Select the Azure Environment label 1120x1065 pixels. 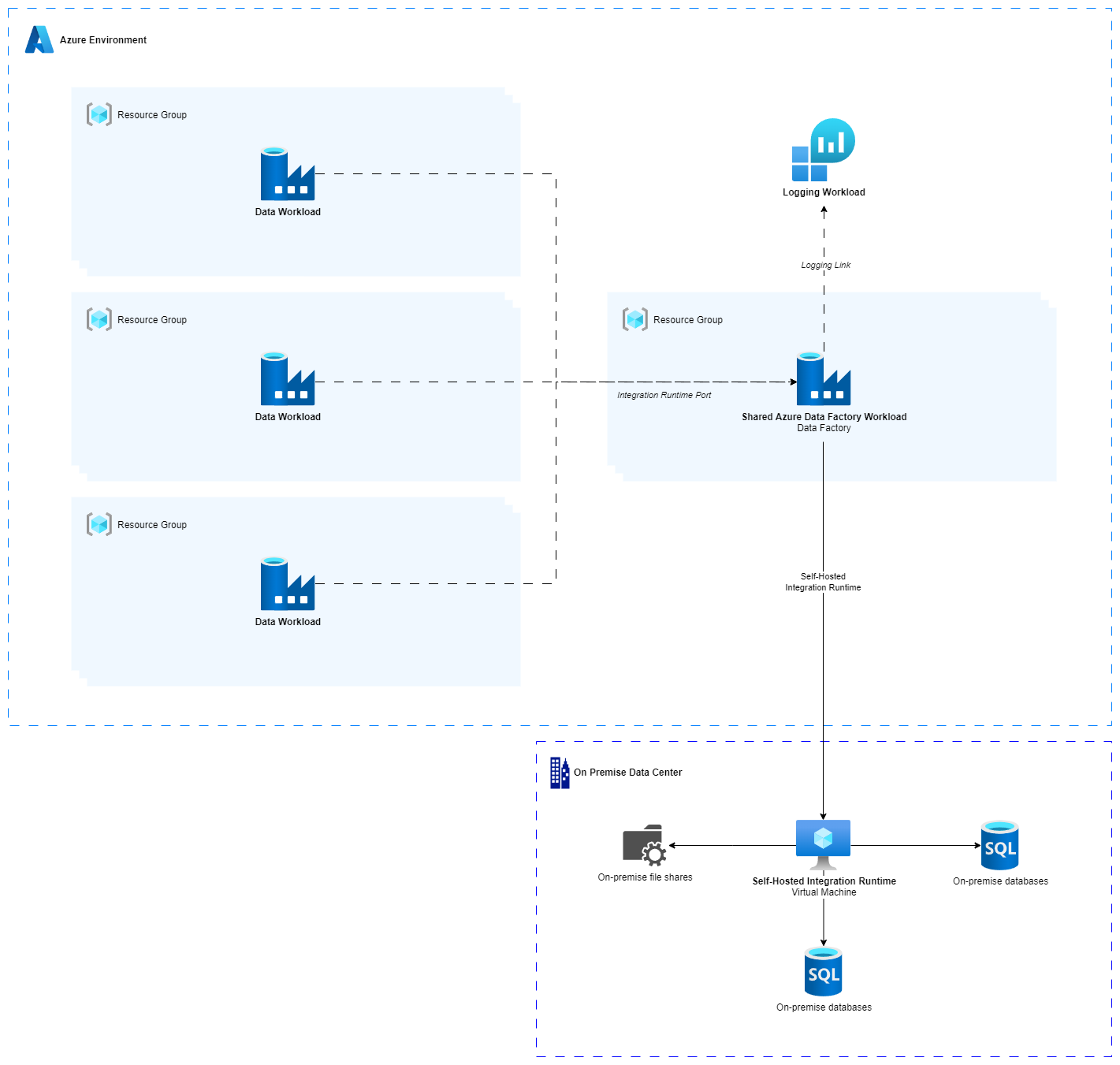click(103, 40)
